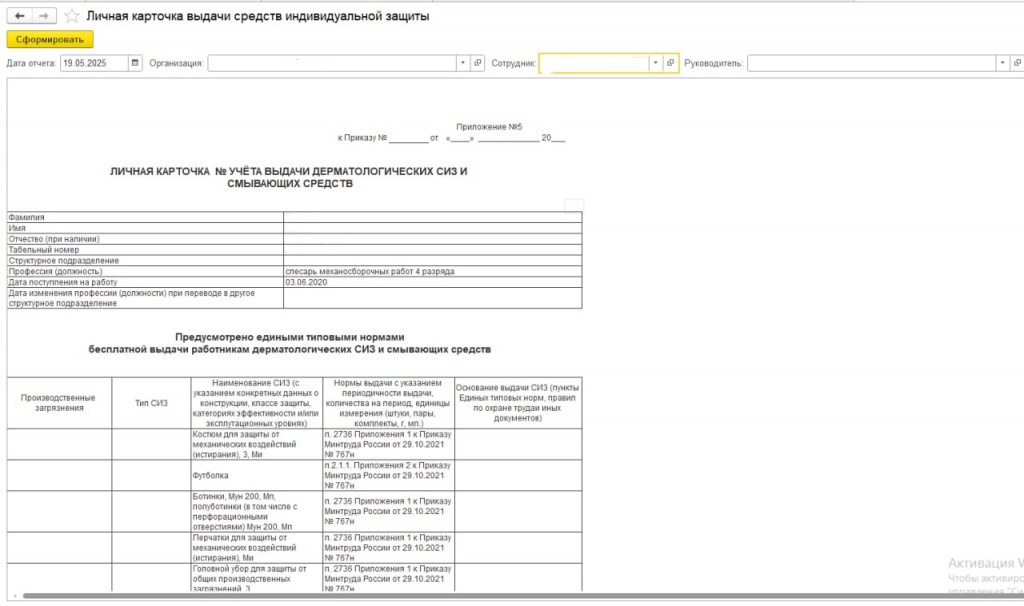Go back using the left arrow button
This screenshot has height=606, width=1024.
pyautogui.click(x=20, y=16)
